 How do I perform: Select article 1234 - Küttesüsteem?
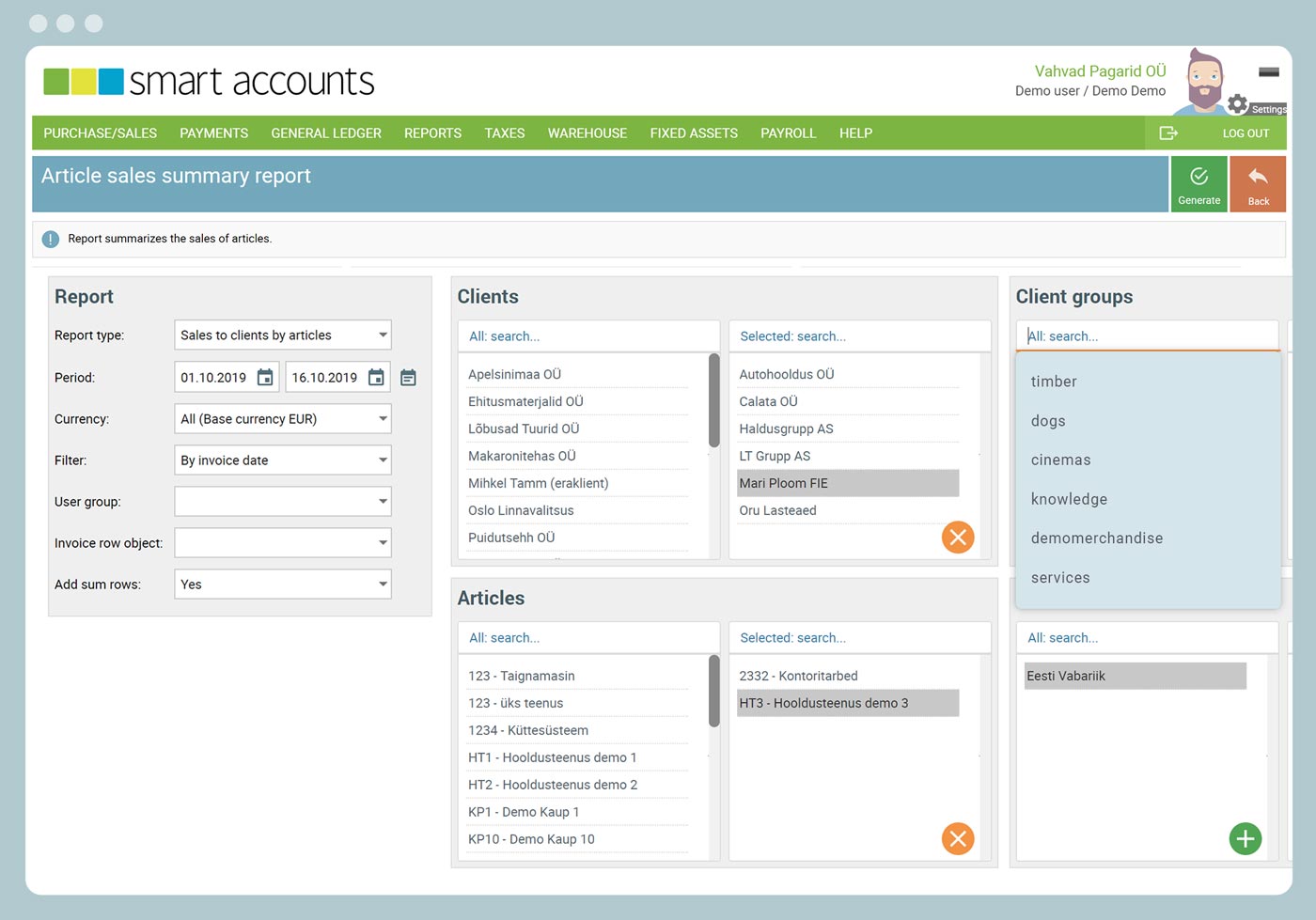tap(578, 730)
